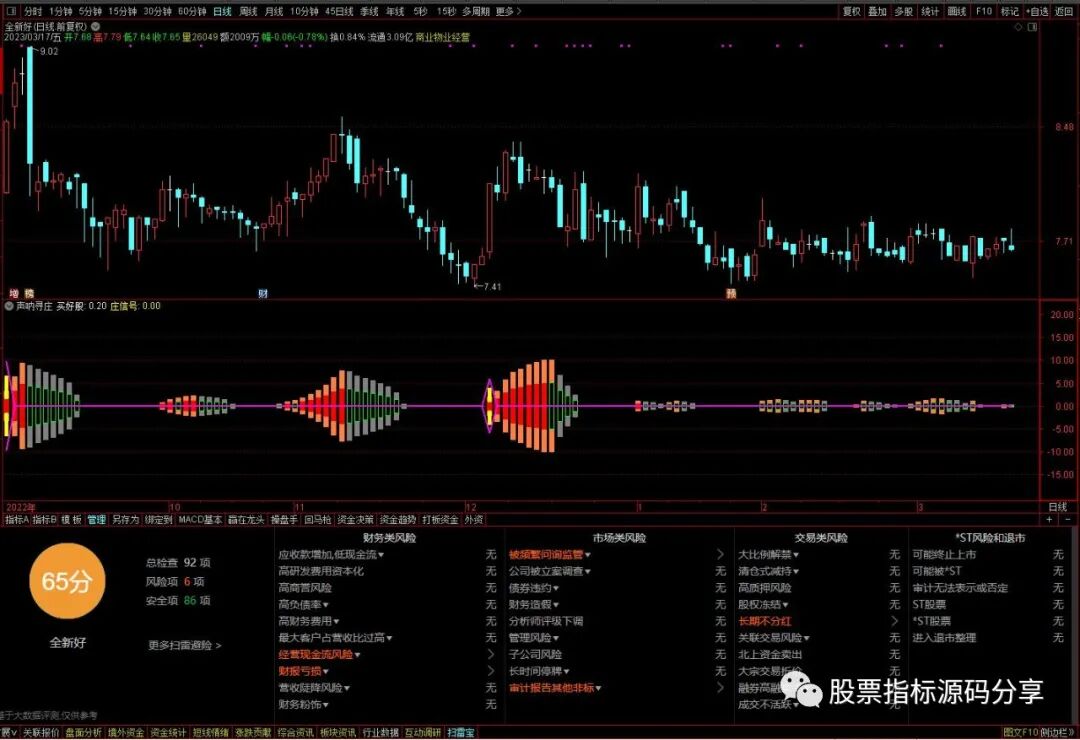Click the 增 marker under the chart

(13, 294)
